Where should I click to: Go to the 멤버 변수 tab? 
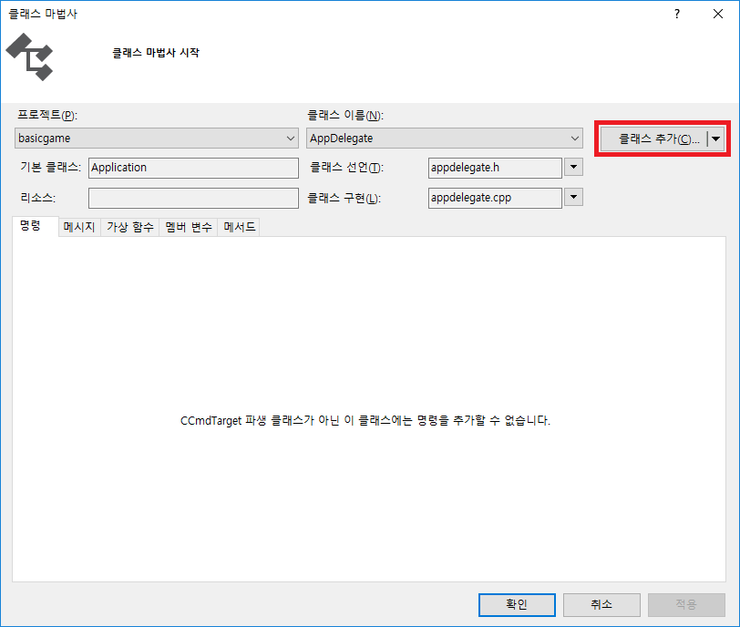pyautogui.click(x=189, y=227)
